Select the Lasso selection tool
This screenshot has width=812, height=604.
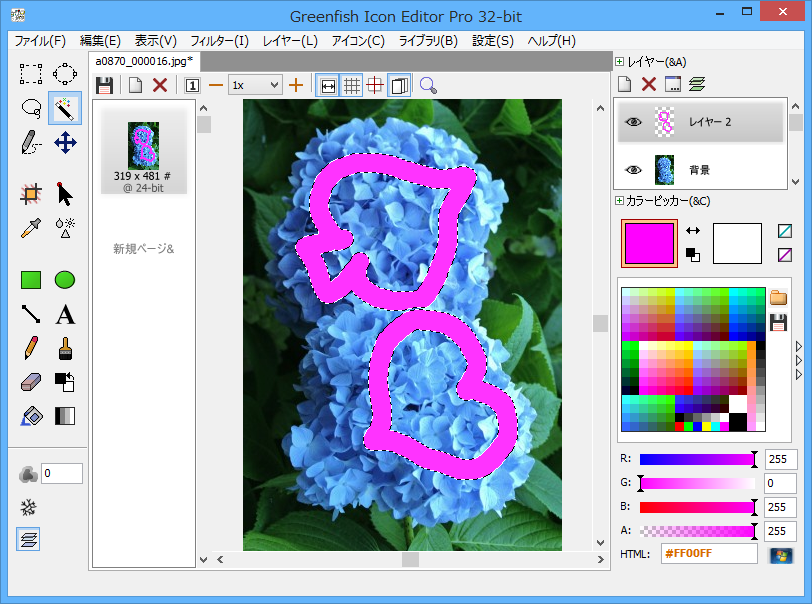[x=30, y=108]
